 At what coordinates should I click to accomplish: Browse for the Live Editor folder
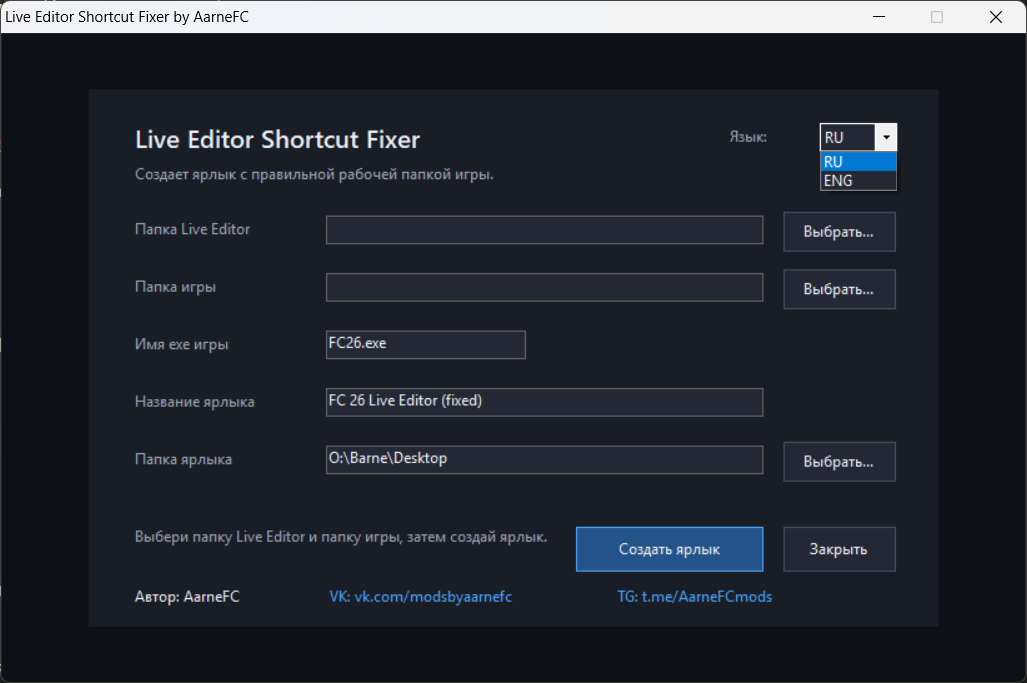pos(839,232)
